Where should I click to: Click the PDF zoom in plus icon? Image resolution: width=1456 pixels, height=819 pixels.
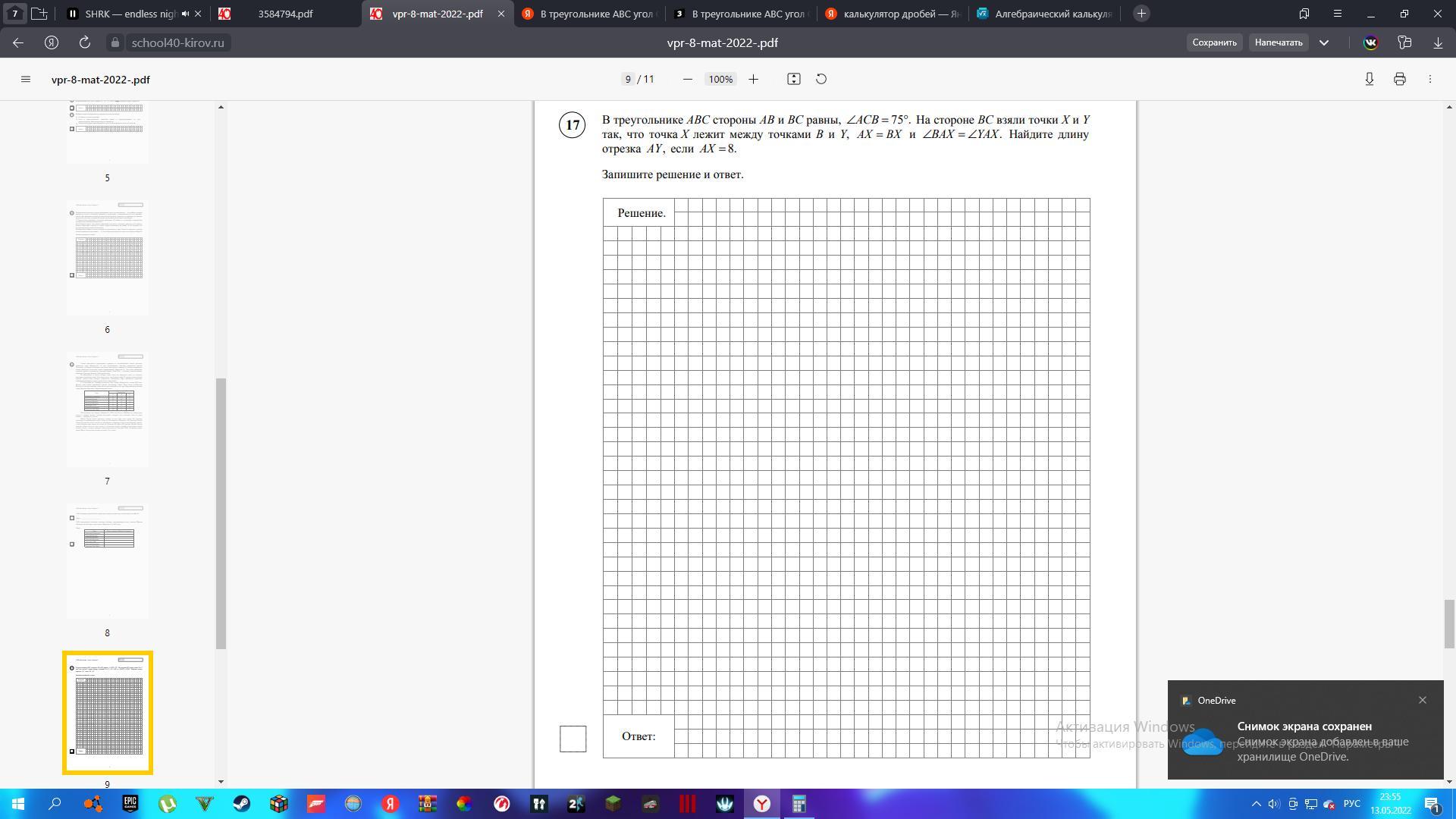pos(753,79)
